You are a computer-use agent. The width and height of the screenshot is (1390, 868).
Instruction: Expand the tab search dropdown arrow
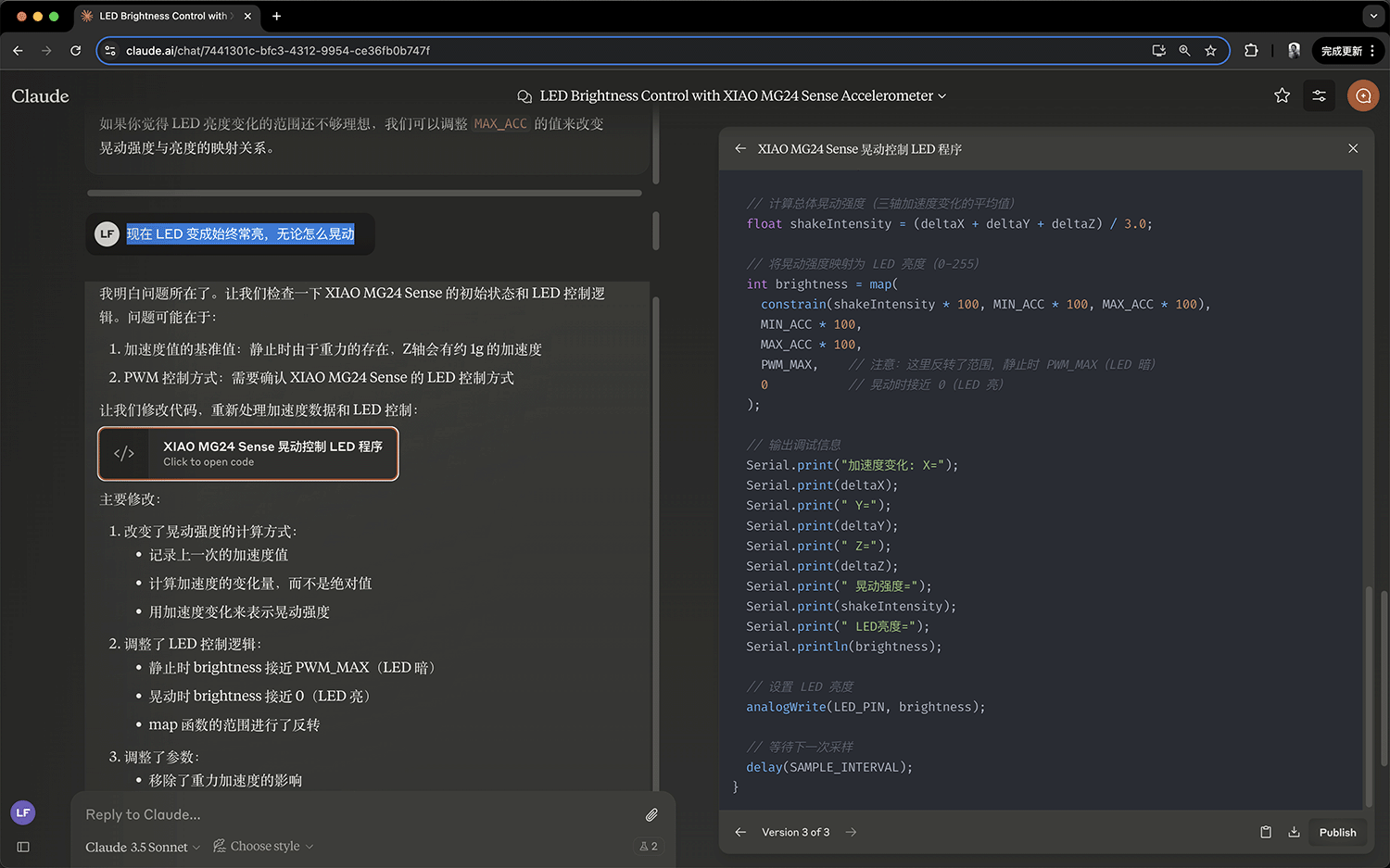pyautogui.click(x=1373, y=16)
